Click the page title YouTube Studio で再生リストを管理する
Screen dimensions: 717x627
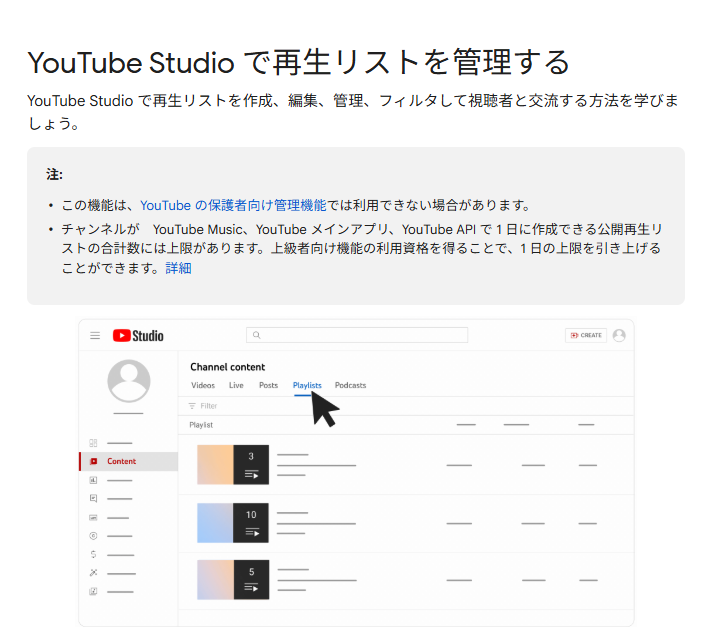[299, 63]
